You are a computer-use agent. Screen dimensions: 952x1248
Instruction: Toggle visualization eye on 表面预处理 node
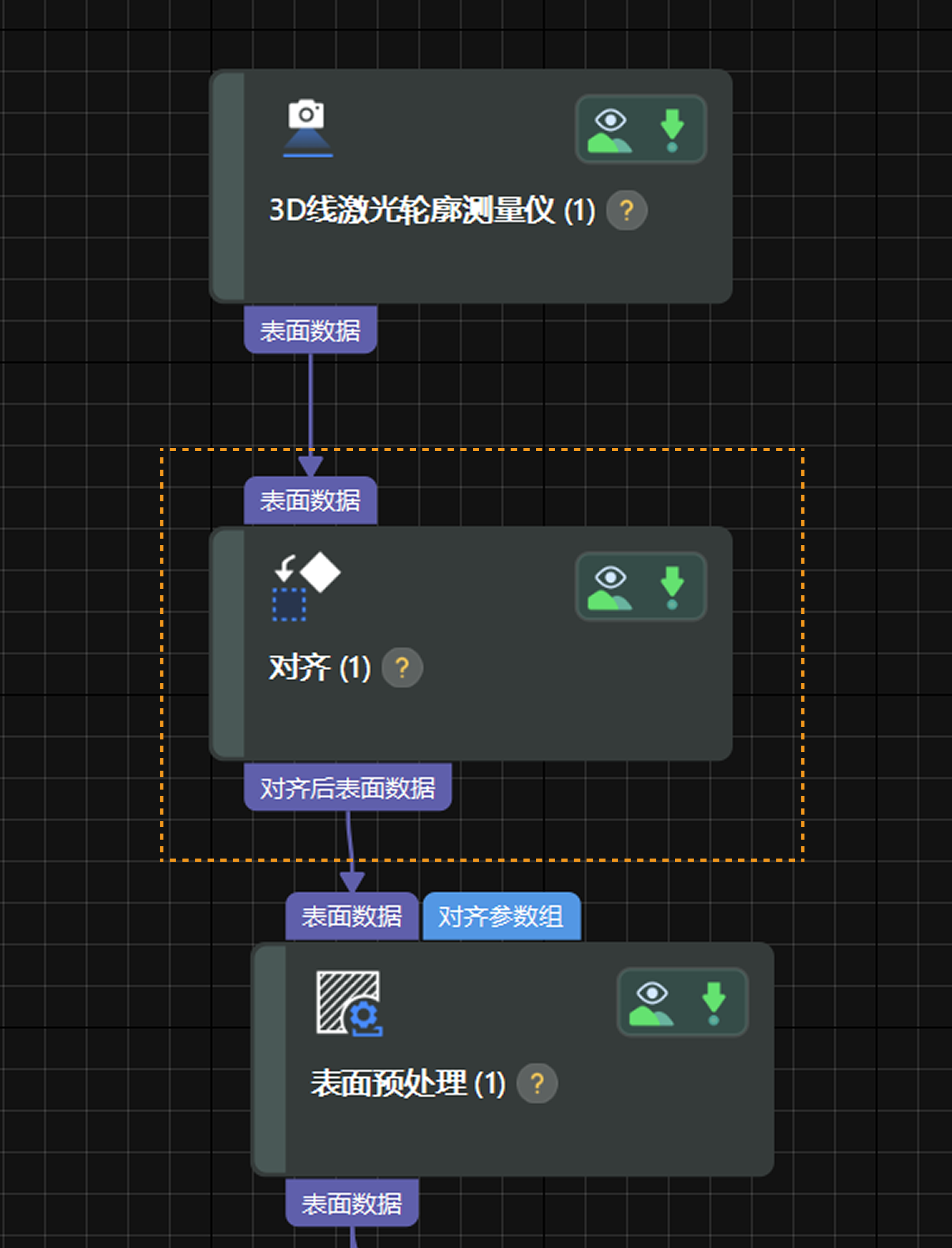coord(651,995)
